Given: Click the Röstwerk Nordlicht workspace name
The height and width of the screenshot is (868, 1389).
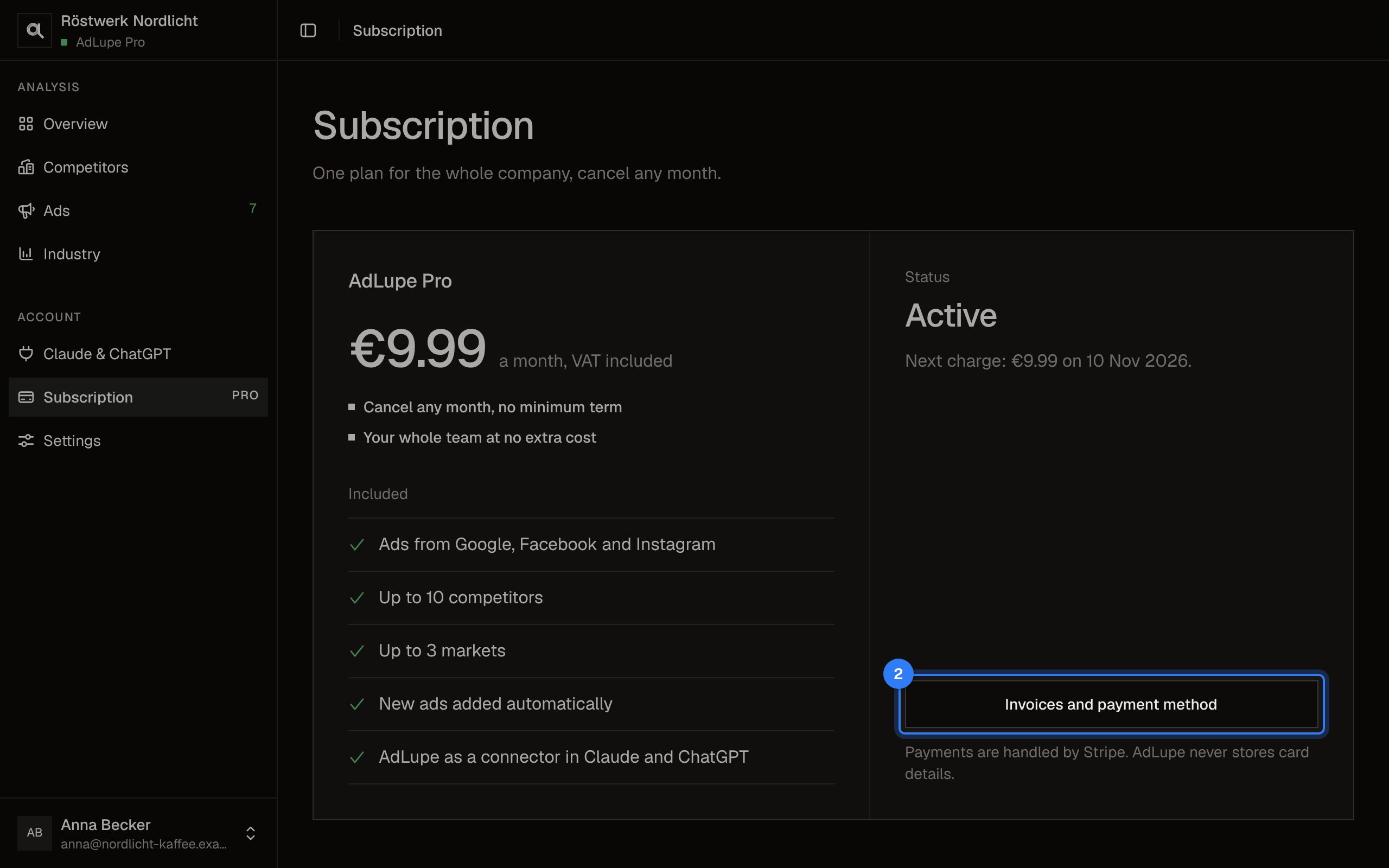Looking at the screenshot, I should 129,21.
